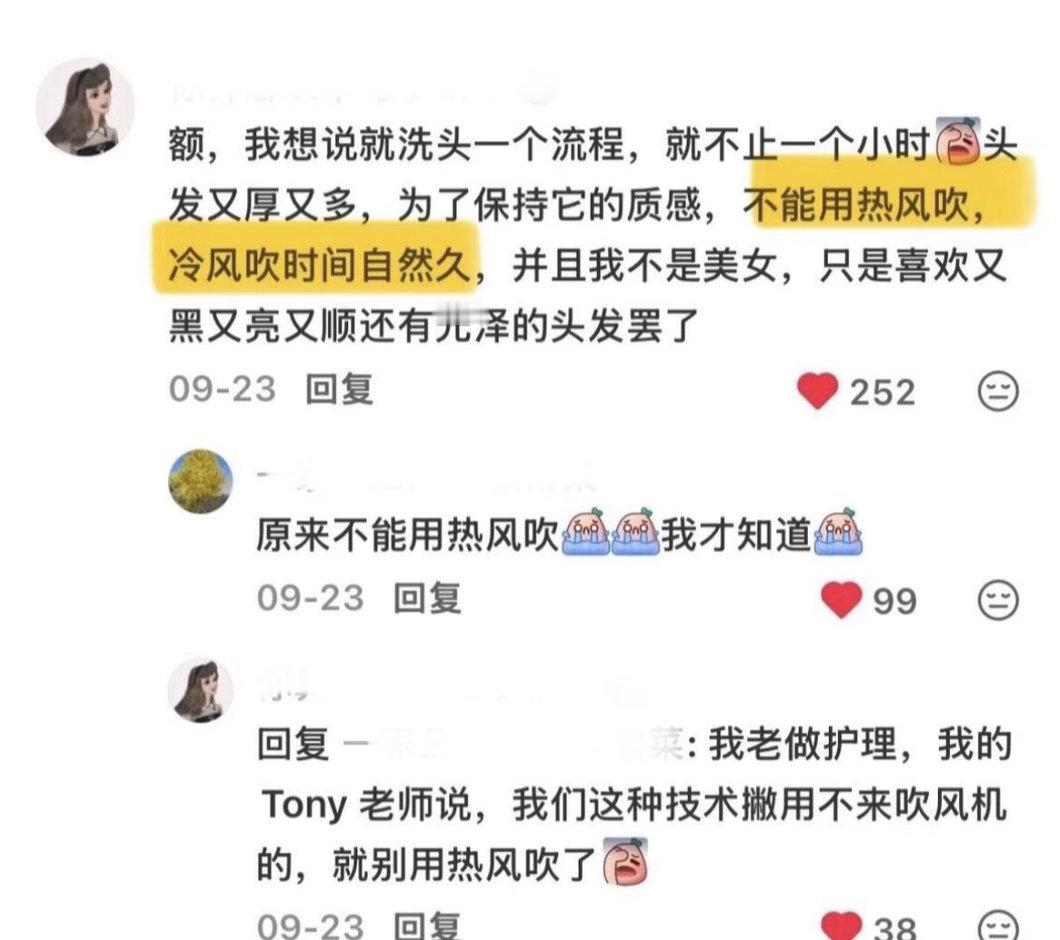Dislike the Tony老师 reply via face icon
Viewport: 1060px width, 940px height.
[x=998, y=925]
